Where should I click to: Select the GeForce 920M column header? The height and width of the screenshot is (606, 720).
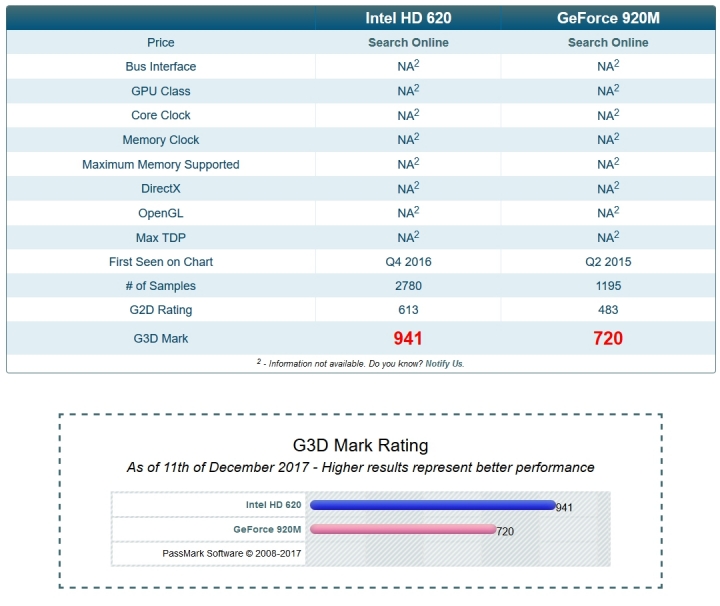(x=608, y=18)
